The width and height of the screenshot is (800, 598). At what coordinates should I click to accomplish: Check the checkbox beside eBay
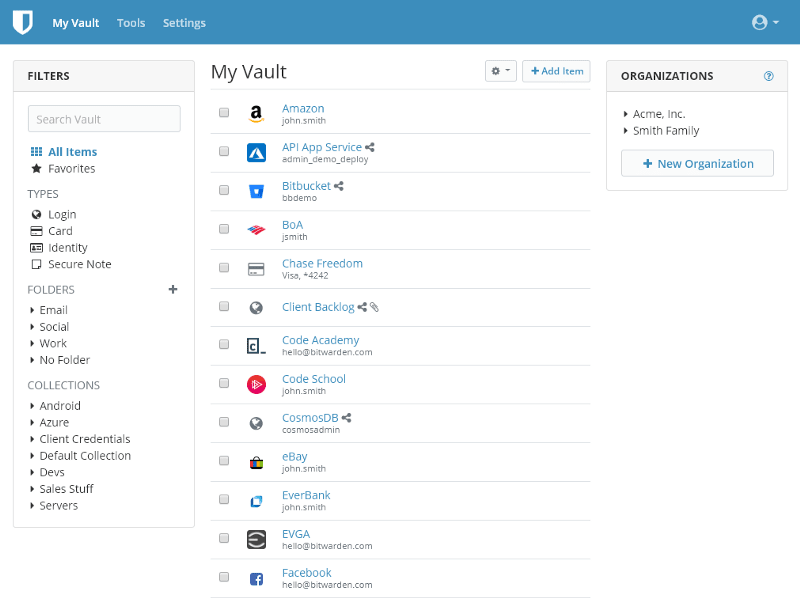coord(224,460)
